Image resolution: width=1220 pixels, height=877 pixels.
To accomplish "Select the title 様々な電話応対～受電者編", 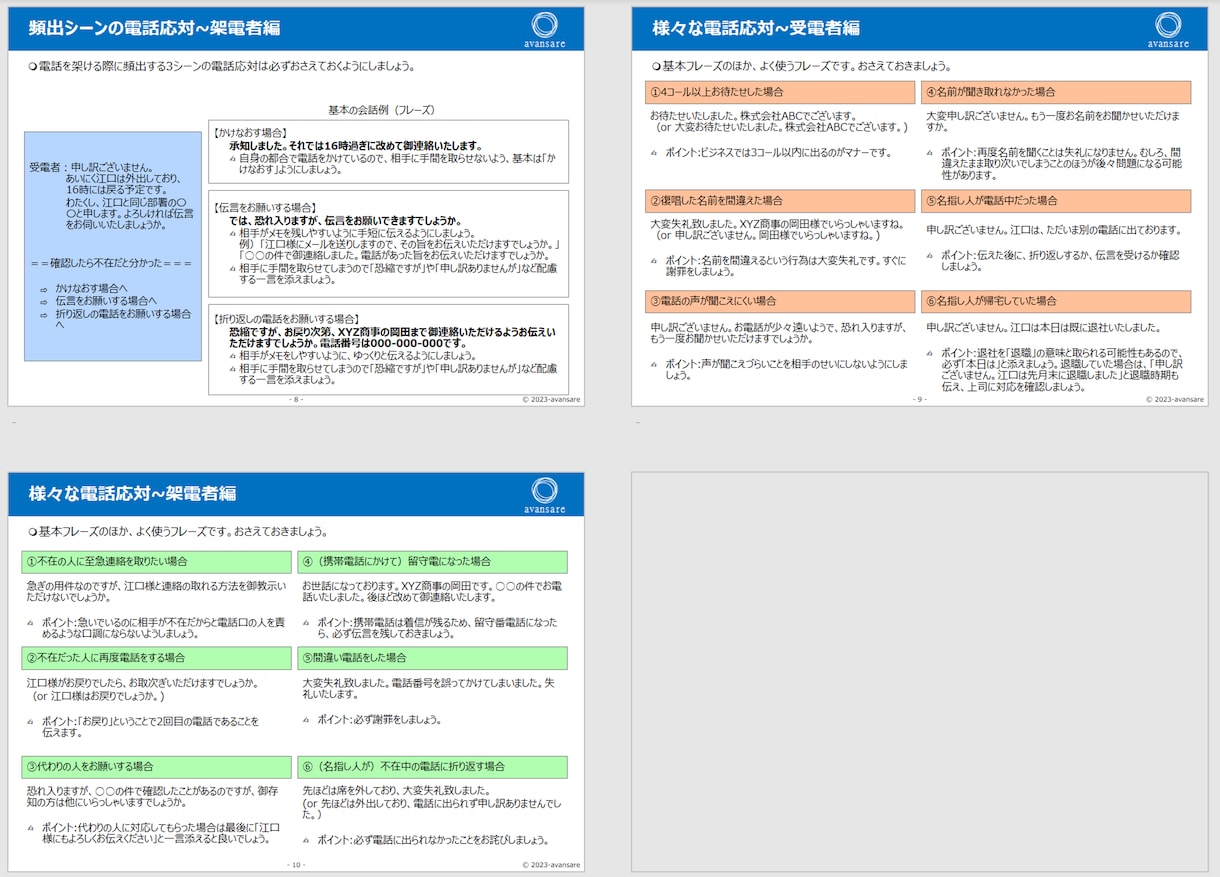I will pos(756,28).
